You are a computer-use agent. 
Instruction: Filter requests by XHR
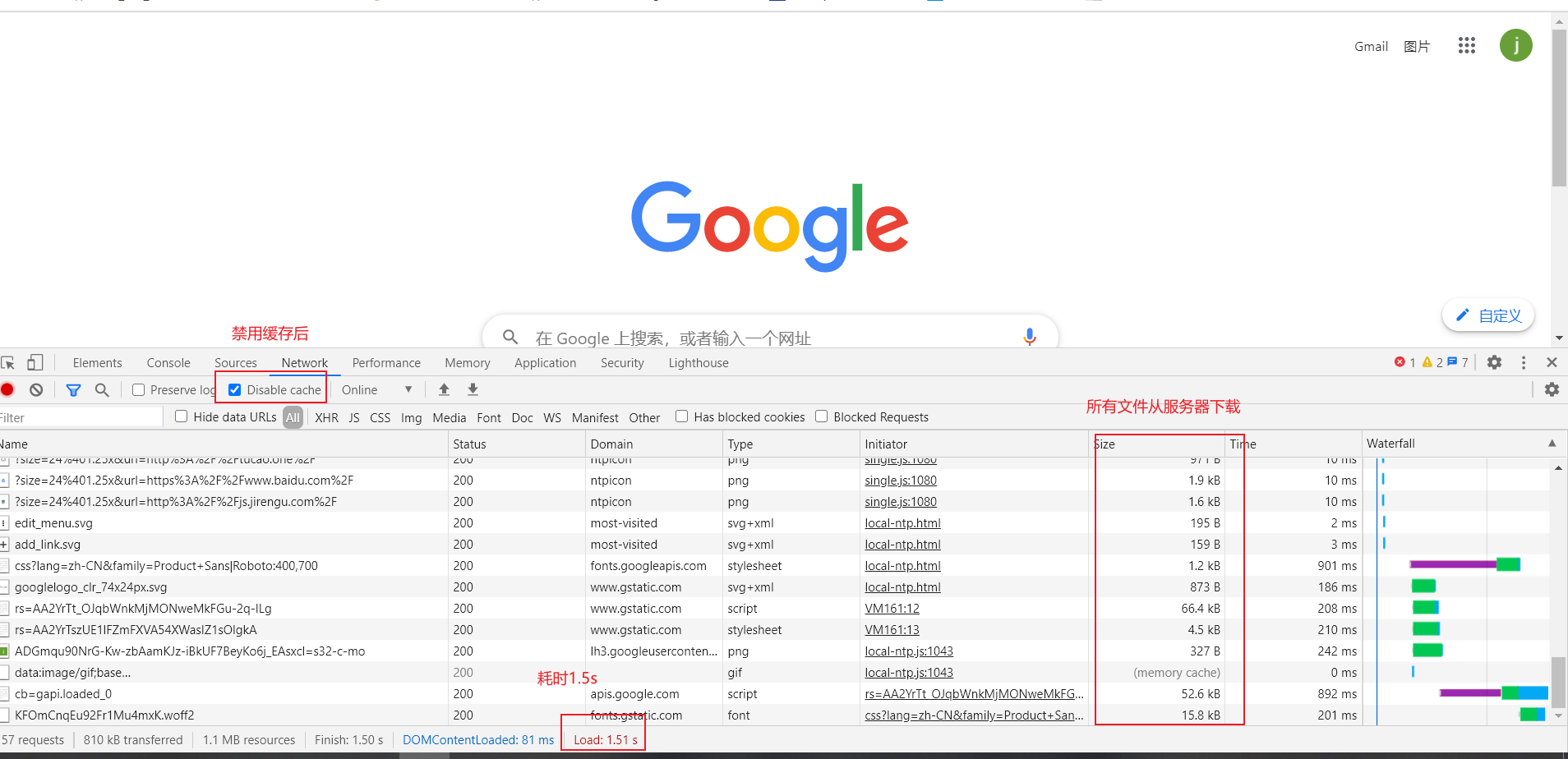pyautogui.click(x=326, y=417)
